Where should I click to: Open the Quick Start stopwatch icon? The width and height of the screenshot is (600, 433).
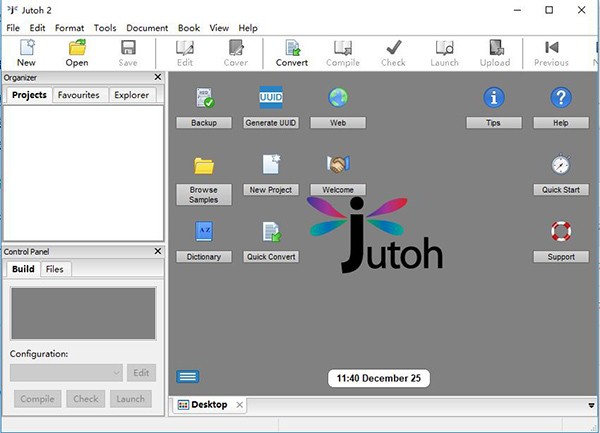[x=561, y=165]
